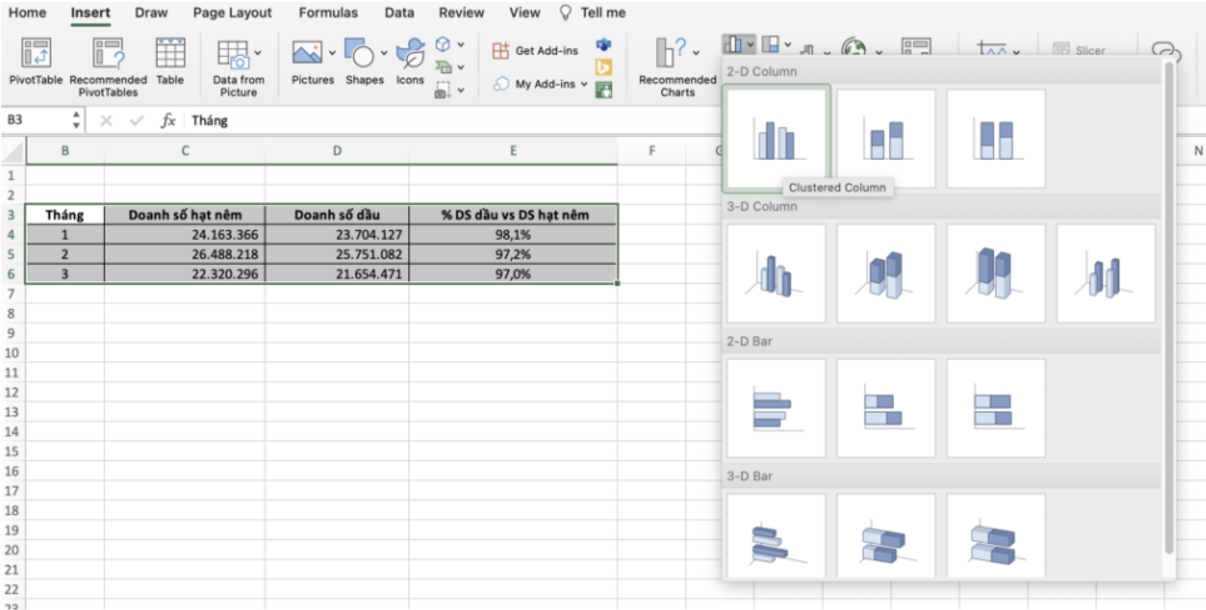The height and width of the screenshot is (610, 1206).
Task: Open the Visio Data Visualizer add-in
Action: coord(603,45)
